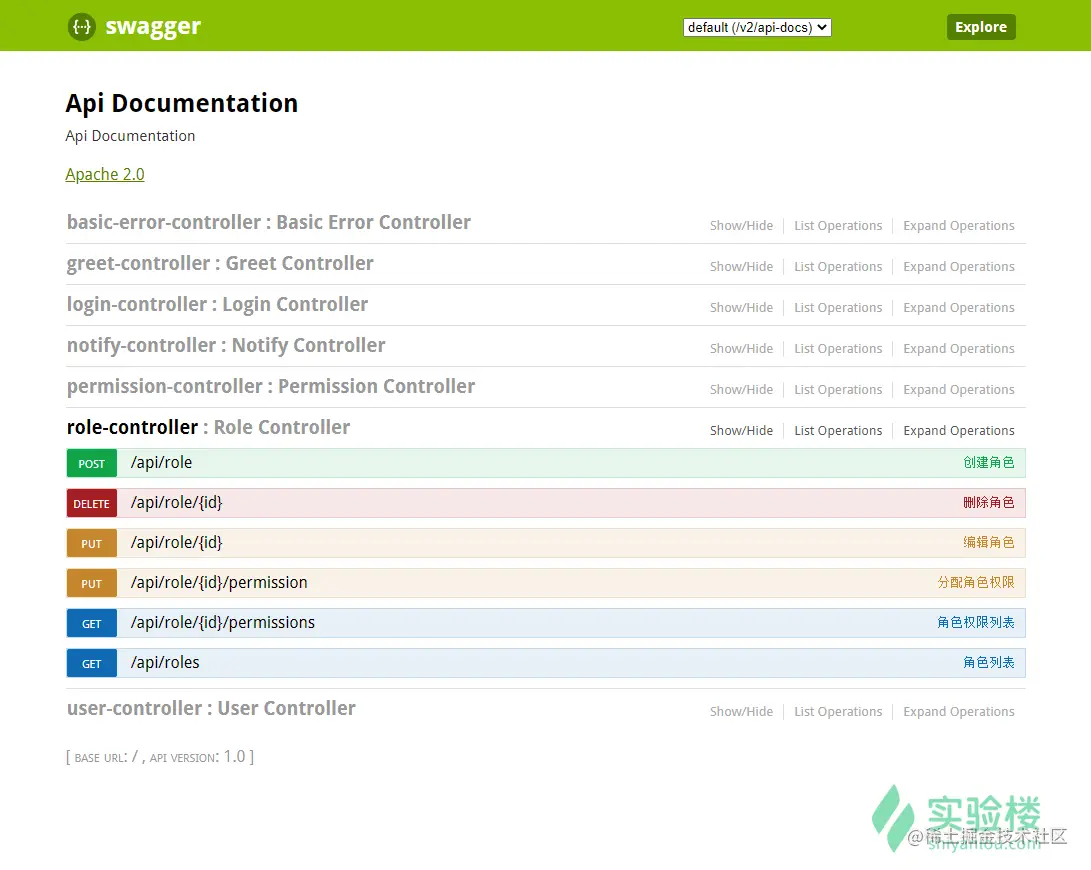Click the 角色权限列表 operation summary
The width and height of the screenshot is (1091, 870).
(x=976, y=623)
